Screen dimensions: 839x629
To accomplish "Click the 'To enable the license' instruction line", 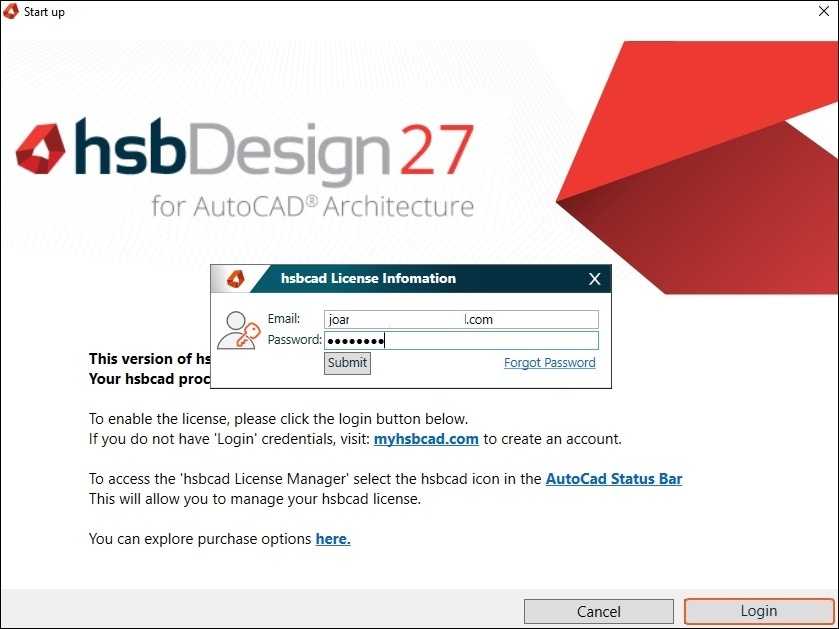I will tap(278, 419).
